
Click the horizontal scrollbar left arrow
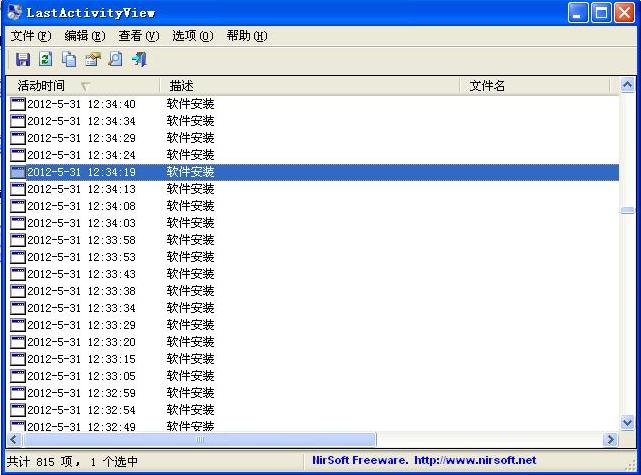[14, 439]
